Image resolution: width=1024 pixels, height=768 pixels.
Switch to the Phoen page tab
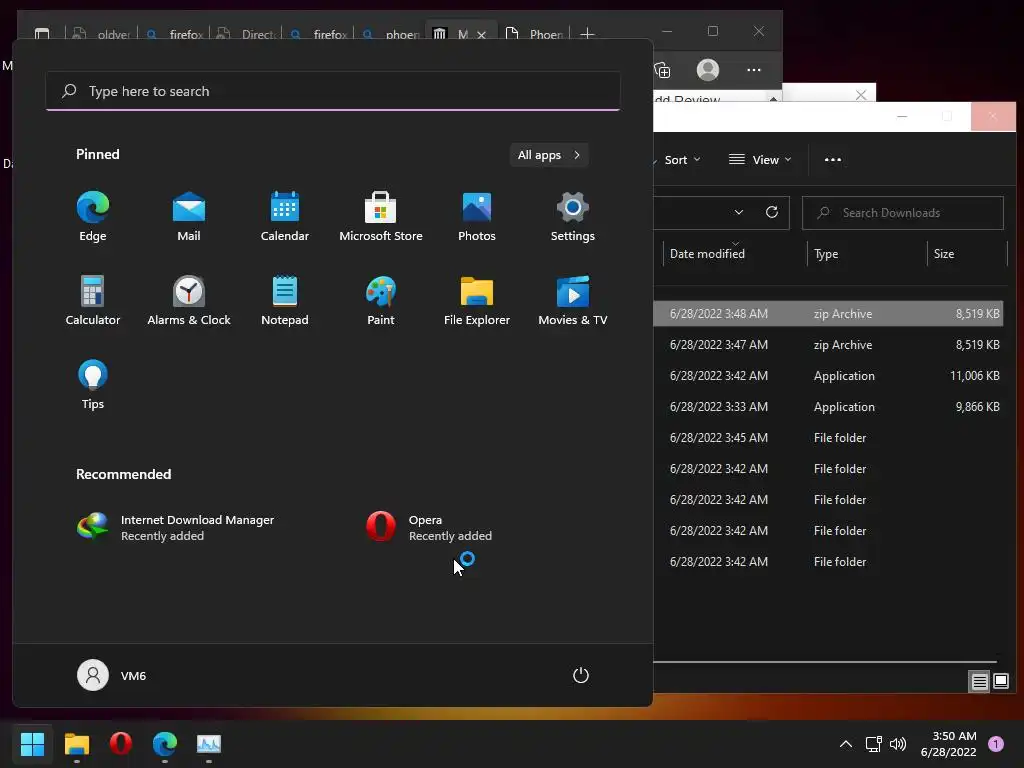pyautogui.click(x=534, y=34)
